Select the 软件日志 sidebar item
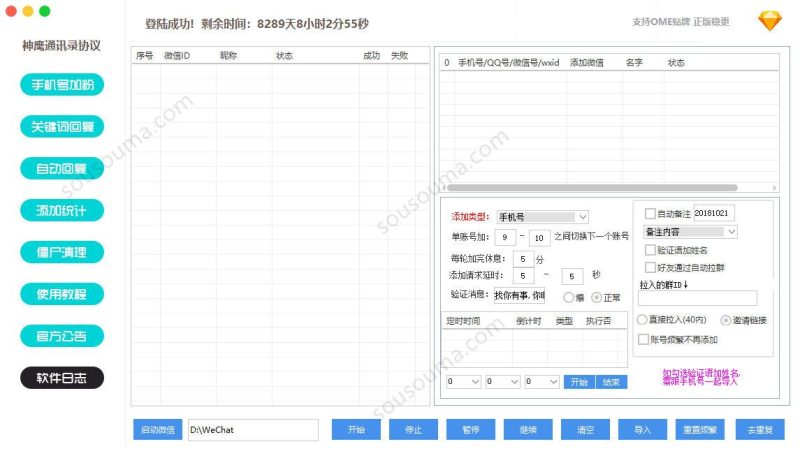This screenshot has width=800, height=458. point(62,378)
